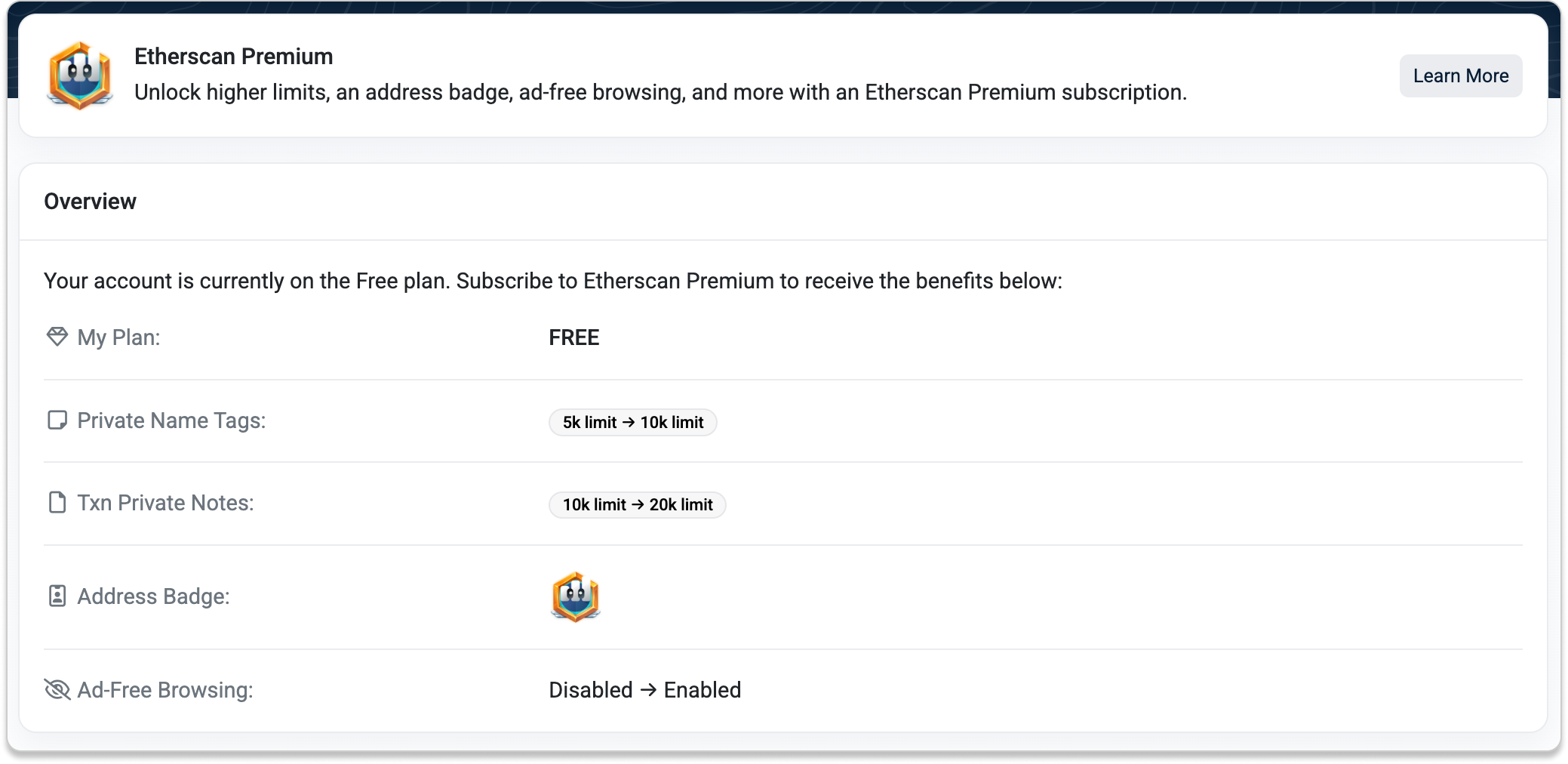This screenshot has width=1568, height=764.
Task: Click the Ad-Free Browsing label
Action: point(165,690)
